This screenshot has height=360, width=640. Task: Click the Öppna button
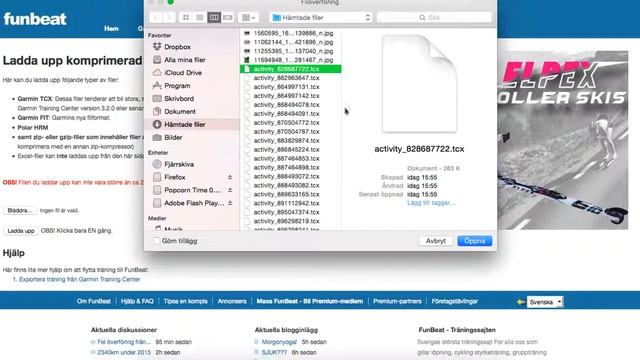(x=474, y=241)
